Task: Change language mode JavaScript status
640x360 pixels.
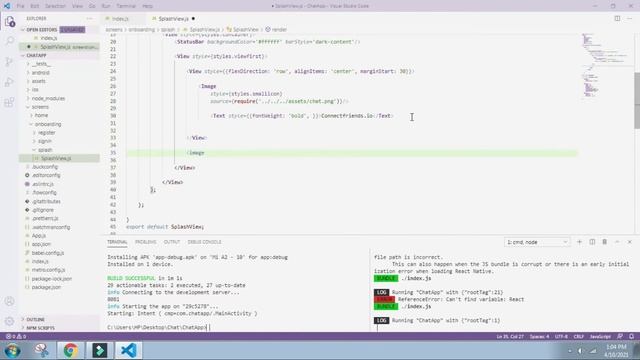Action: (x=600, y=336)
